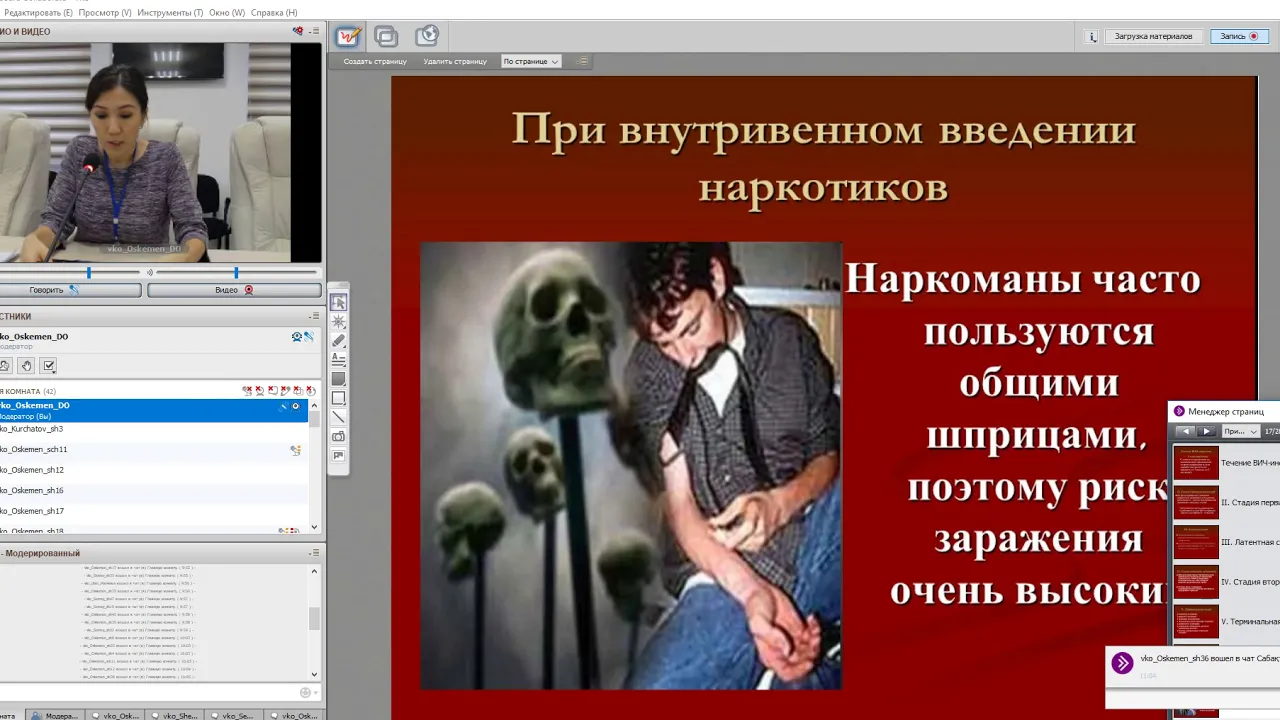Choose the filled rectangle shape tool
Viewport: 1280px width, 720px height.
(339, 379)
